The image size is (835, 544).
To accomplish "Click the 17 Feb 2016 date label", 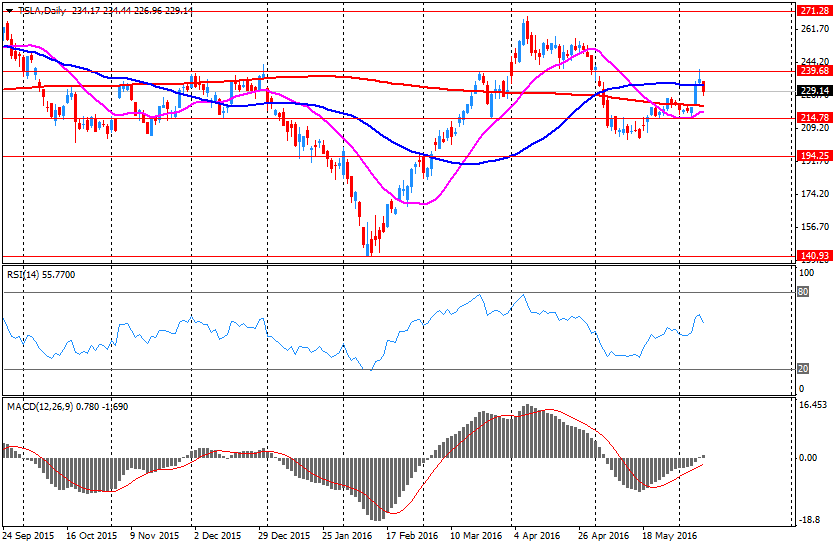I will pos(412,535).
